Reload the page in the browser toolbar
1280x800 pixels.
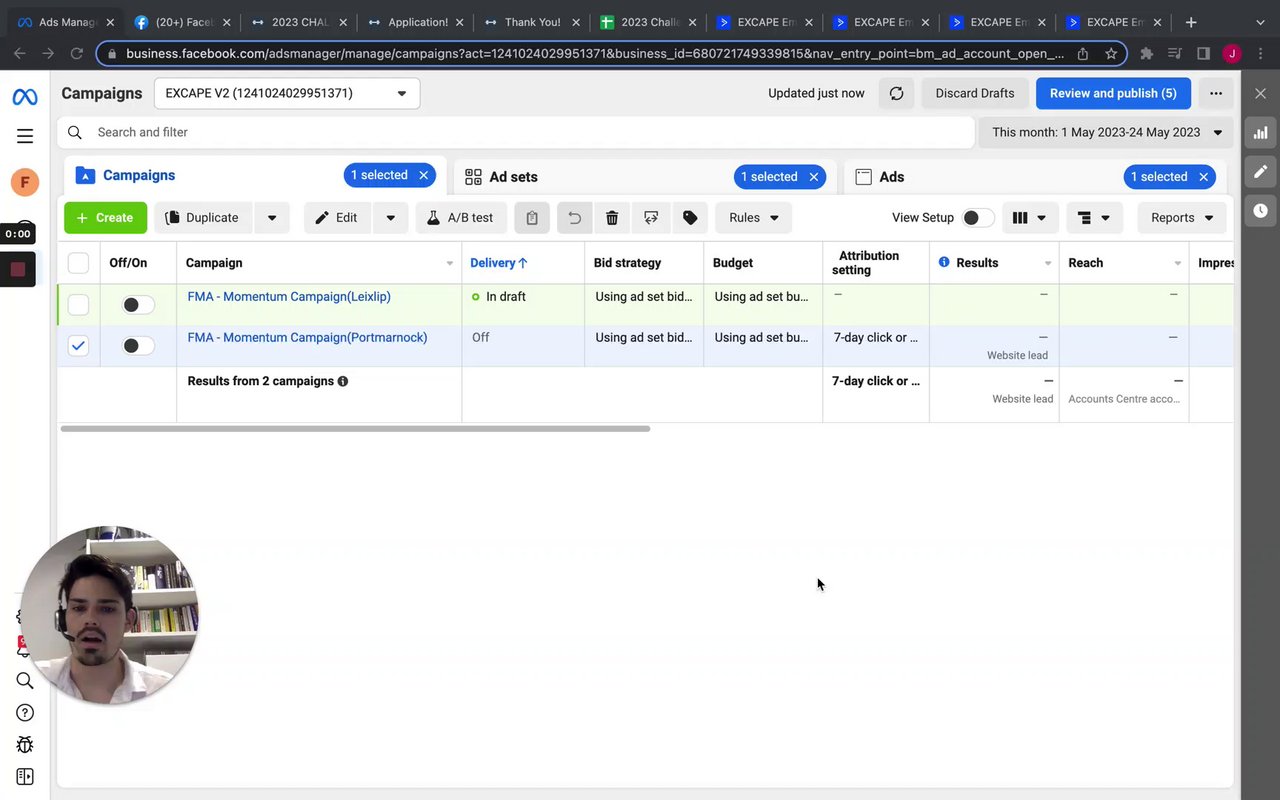pos(76,53)
